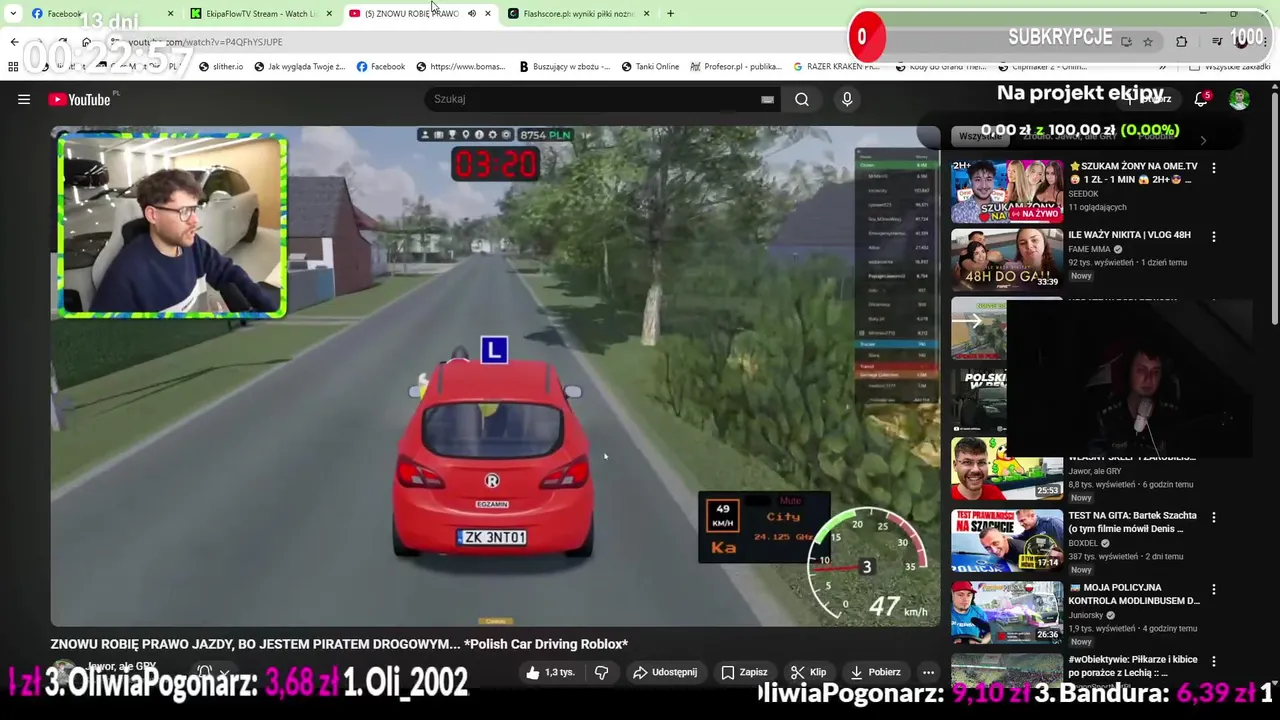Click the browser address bar URL
This screenshot has height=720, width=1280.
[205, 42]
